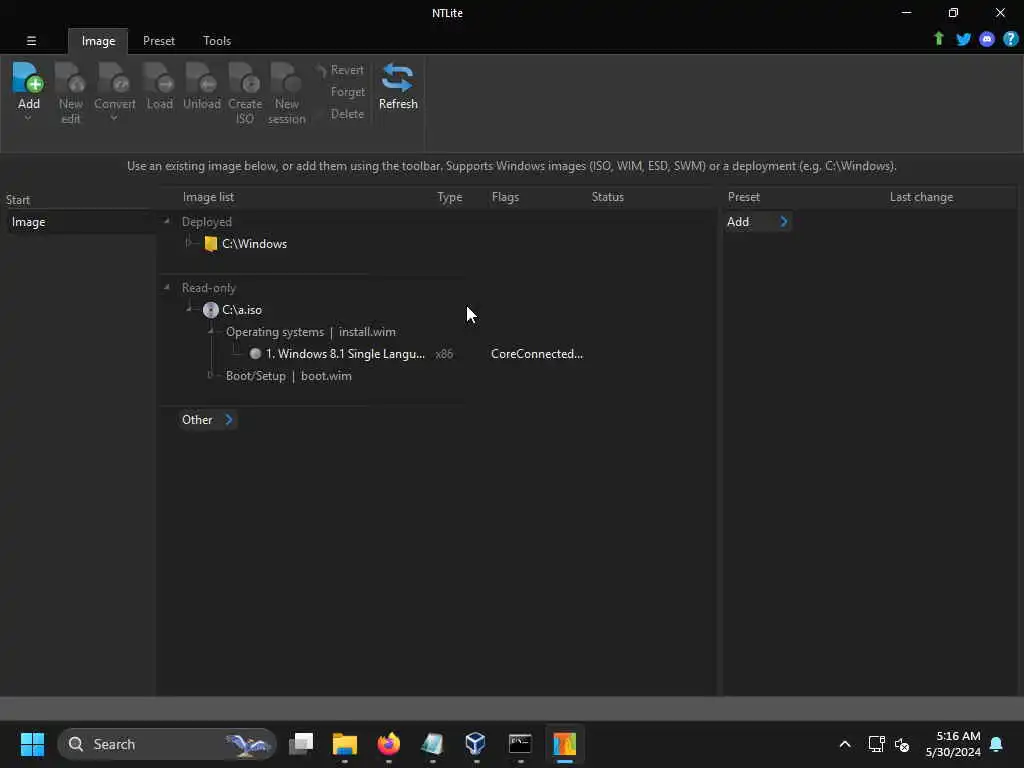This screenshot has width=1024, height=768.
Task: Click Forget in the toolbar
Action: coord(347,92)
